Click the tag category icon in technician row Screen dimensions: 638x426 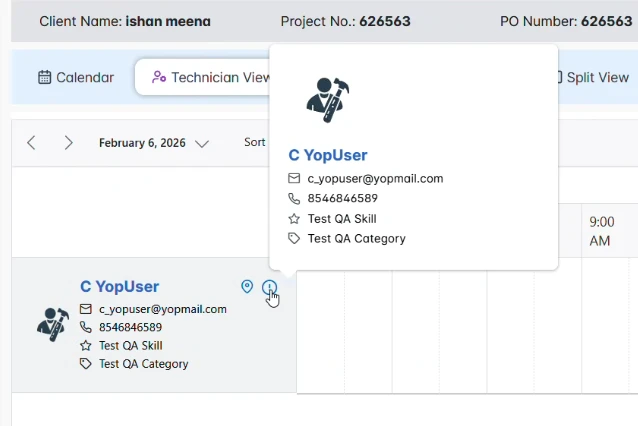click(x=85, y=364)
